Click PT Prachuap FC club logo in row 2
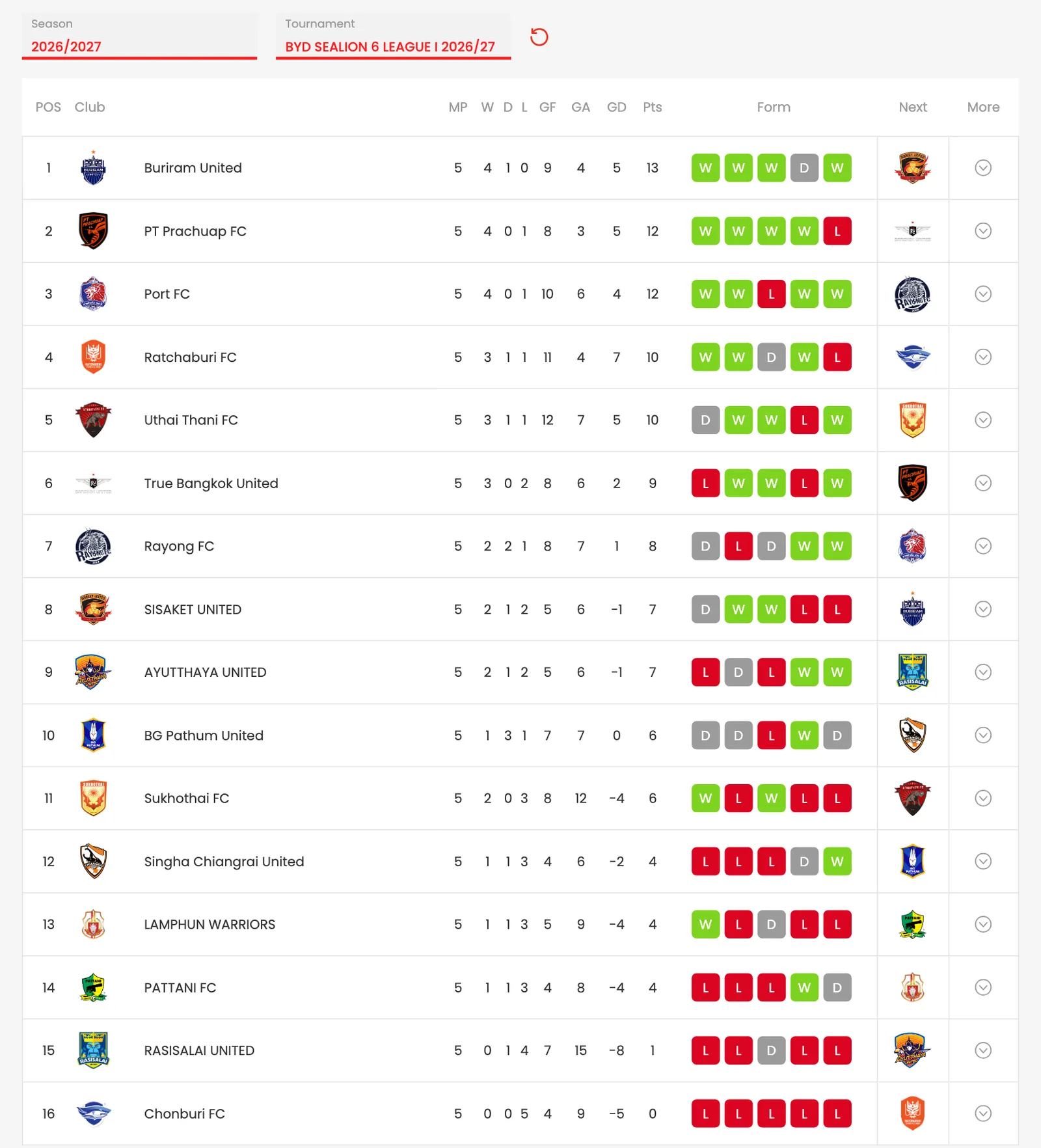The height and width of the screenshot is (1148, 1041). [x=93, y=231]
